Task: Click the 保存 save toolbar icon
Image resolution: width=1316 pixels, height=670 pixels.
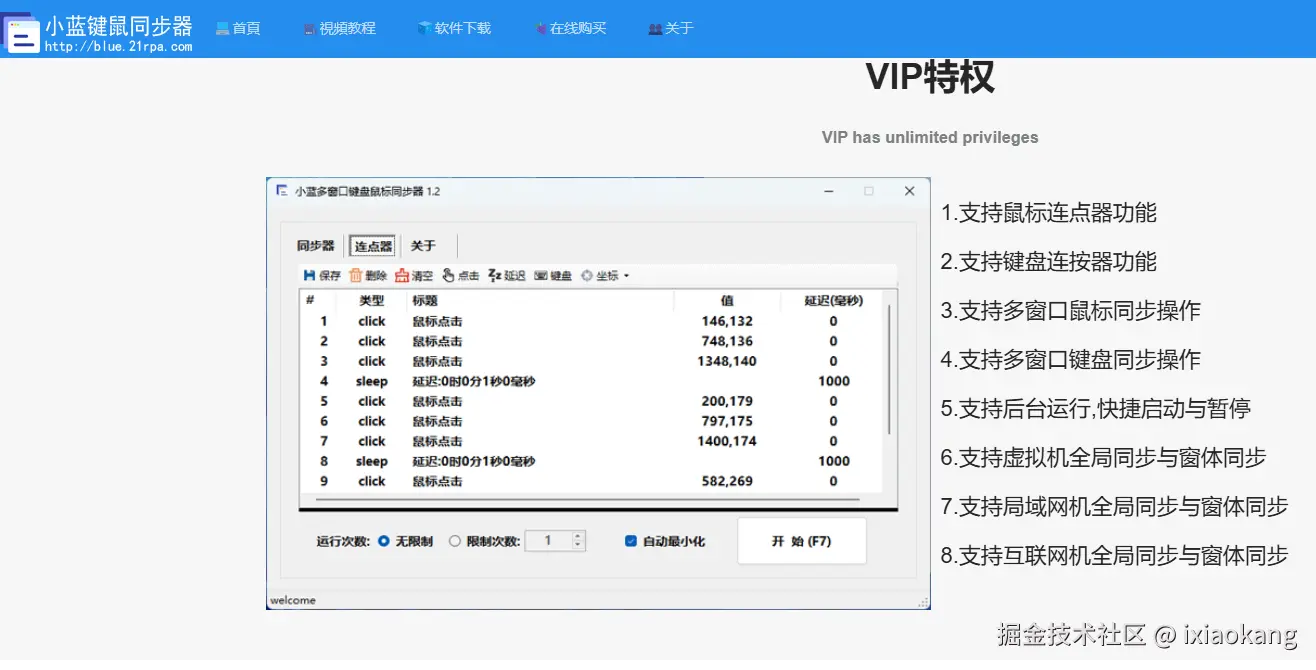Action: tap(322, 275)
